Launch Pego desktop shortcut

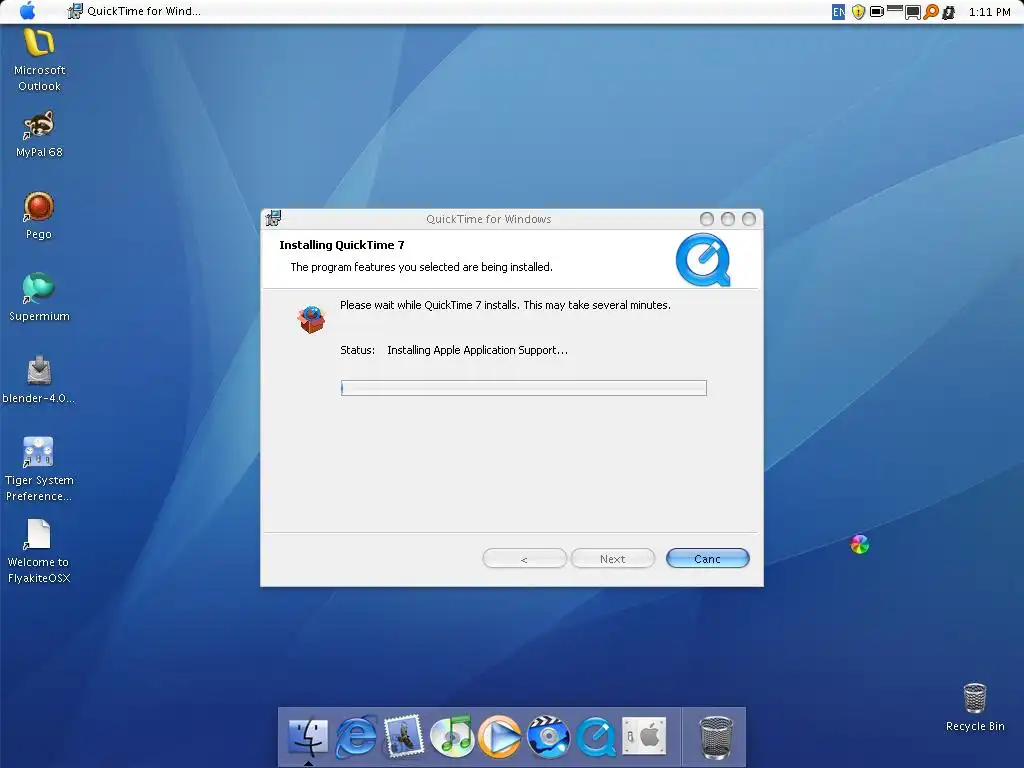39,216
